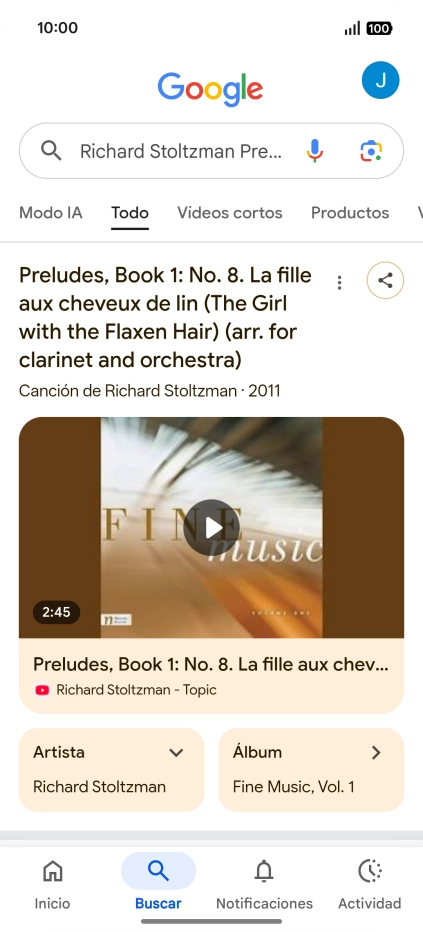Screen dimensions: 423x932
Task: Tap the magnifier icon in search box
Action: 51,151
